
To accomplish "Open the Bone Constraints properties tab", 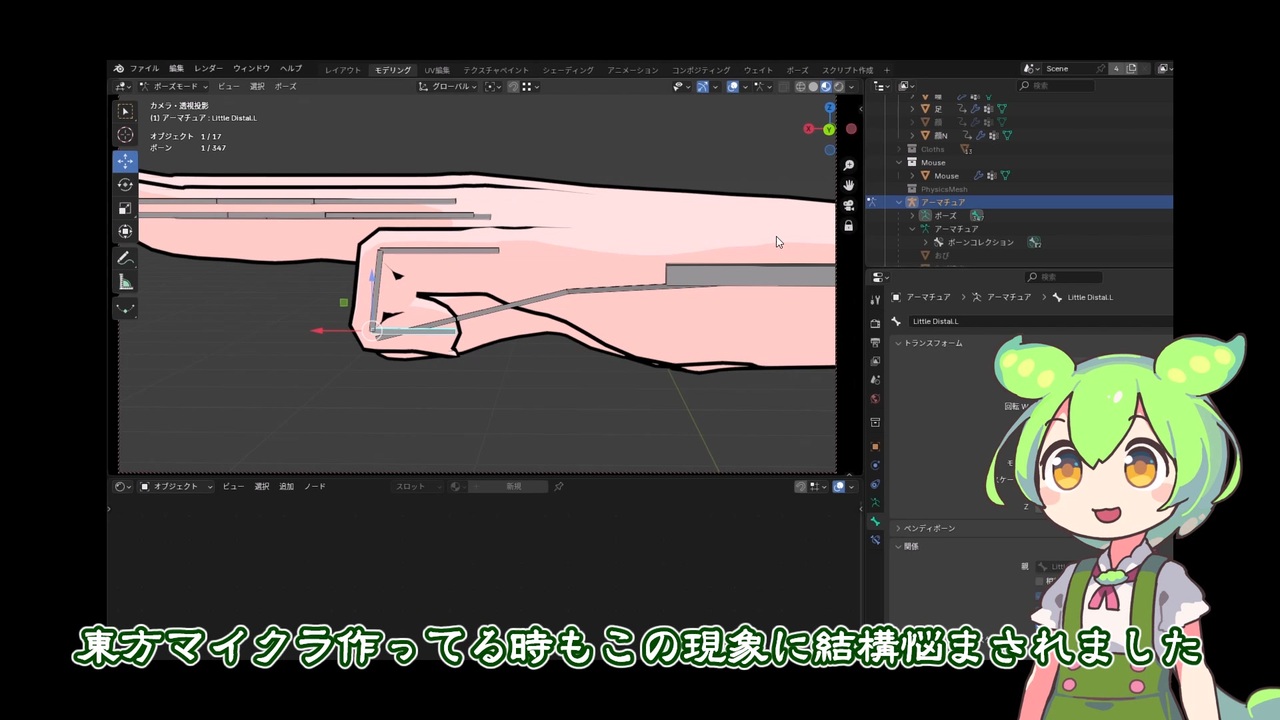I will click(875, 540).
